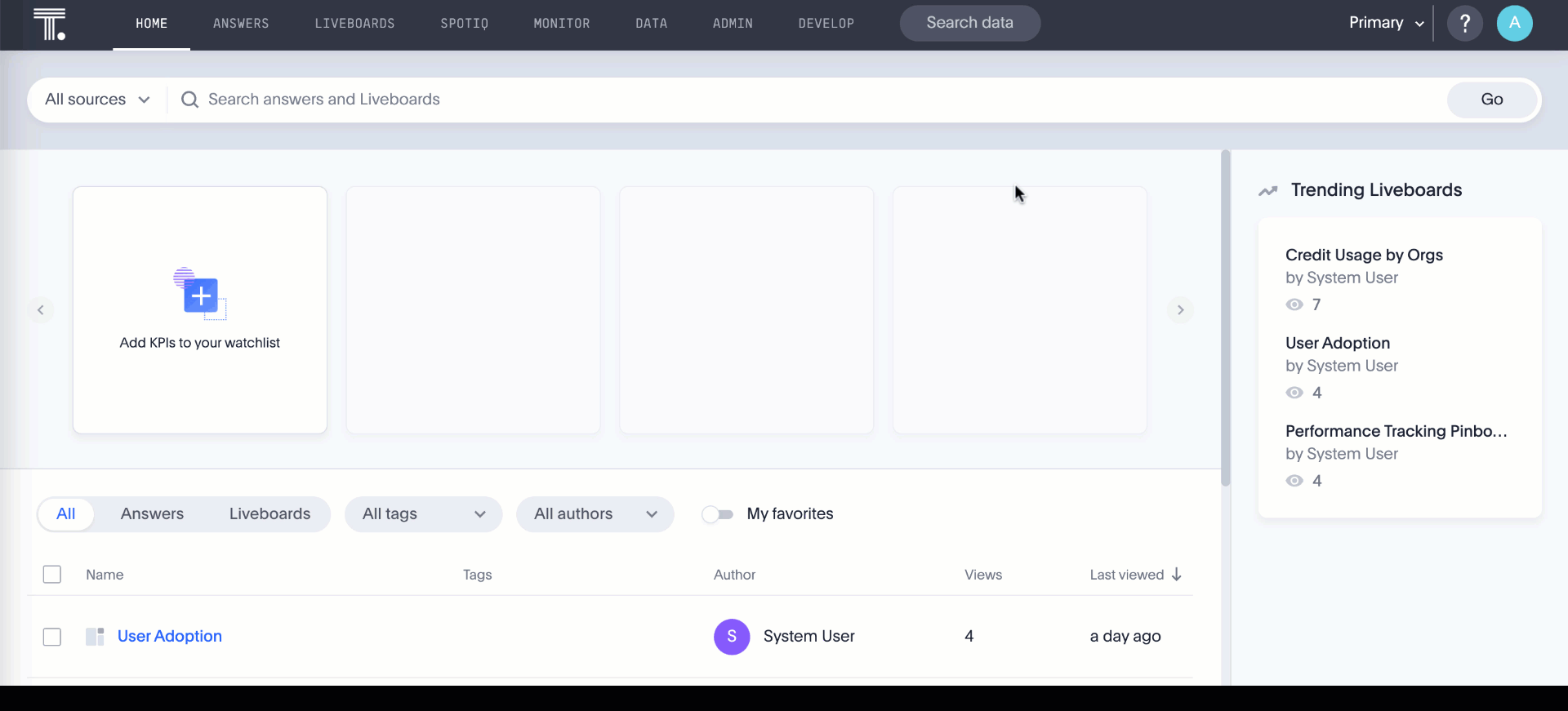Image resolution: width=1568 pixels, height=711 pixels.
Task: Click the ThoughtSpot logo icon
Action: tap(49, 24)
